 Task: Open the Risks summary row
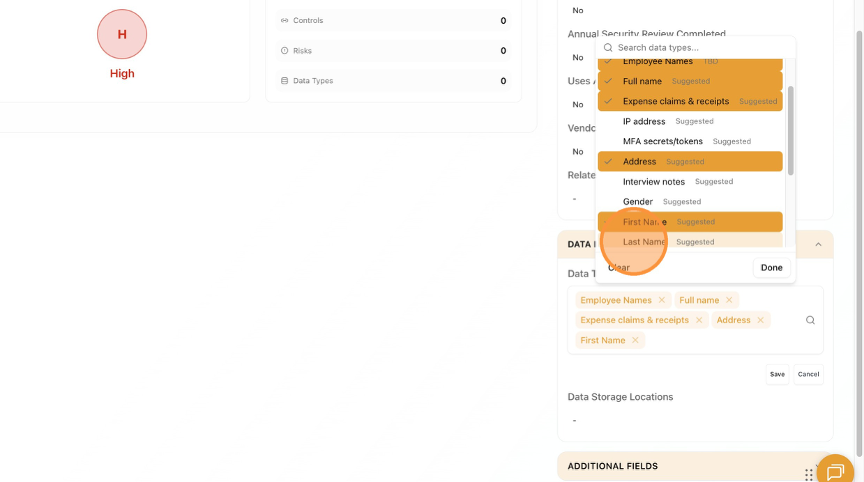pos(392,51)
